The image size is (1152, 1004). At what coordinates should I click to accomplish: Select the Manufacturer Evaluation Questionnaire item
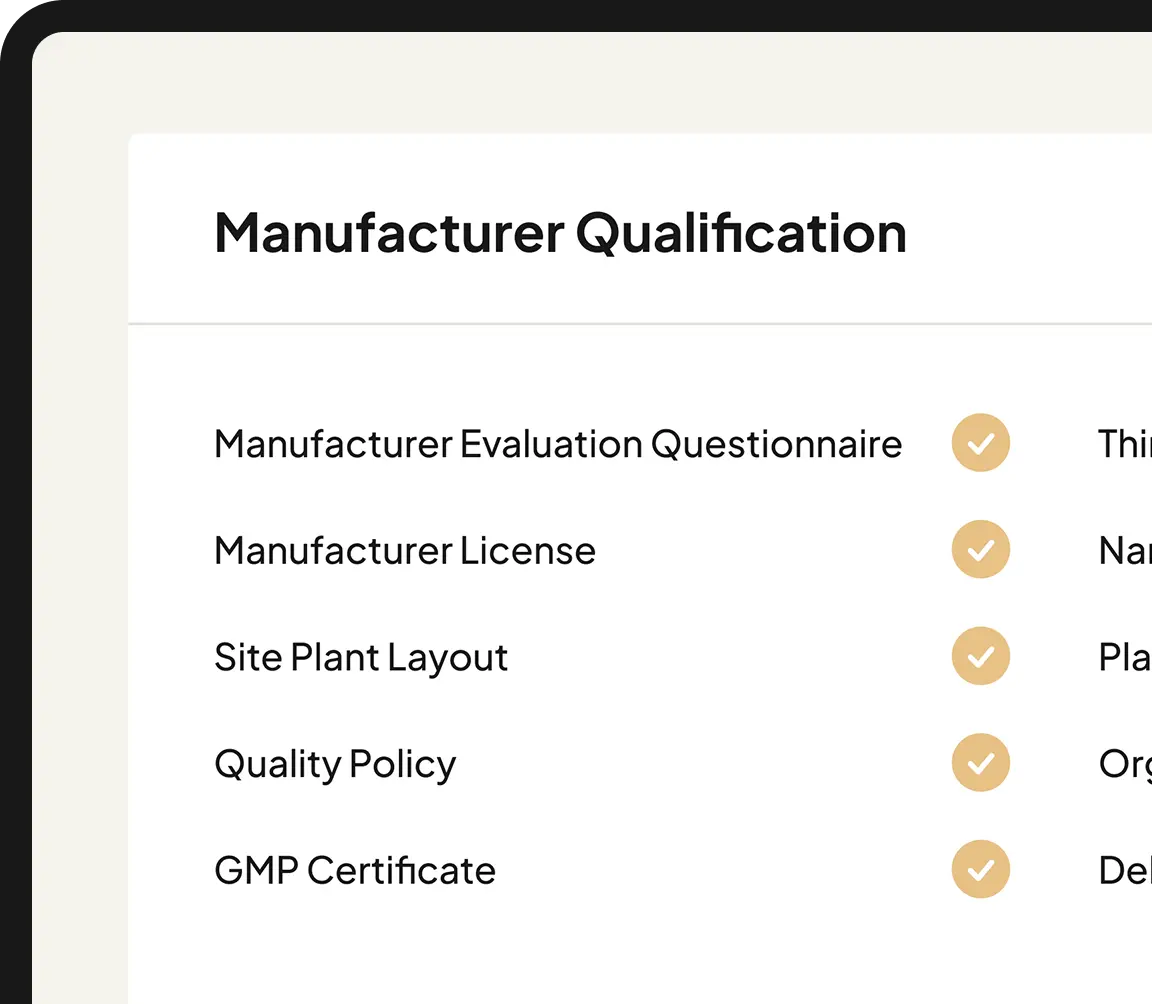[558, 444]
